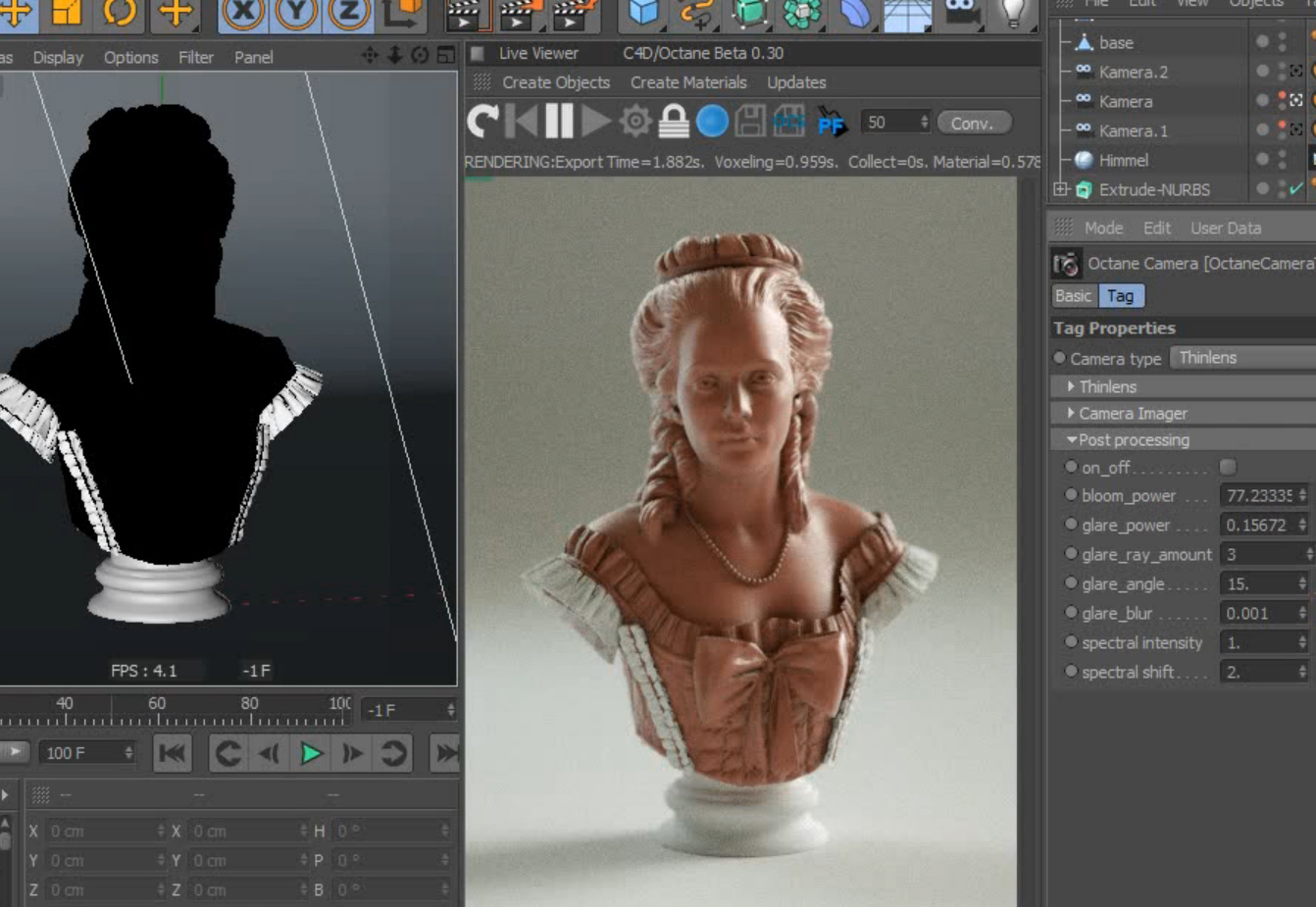Image resolution: width=1316 pixels, height=907 pixels.
Task: Activate the Kamera.2 camera target toggle
Action: 1296,71
